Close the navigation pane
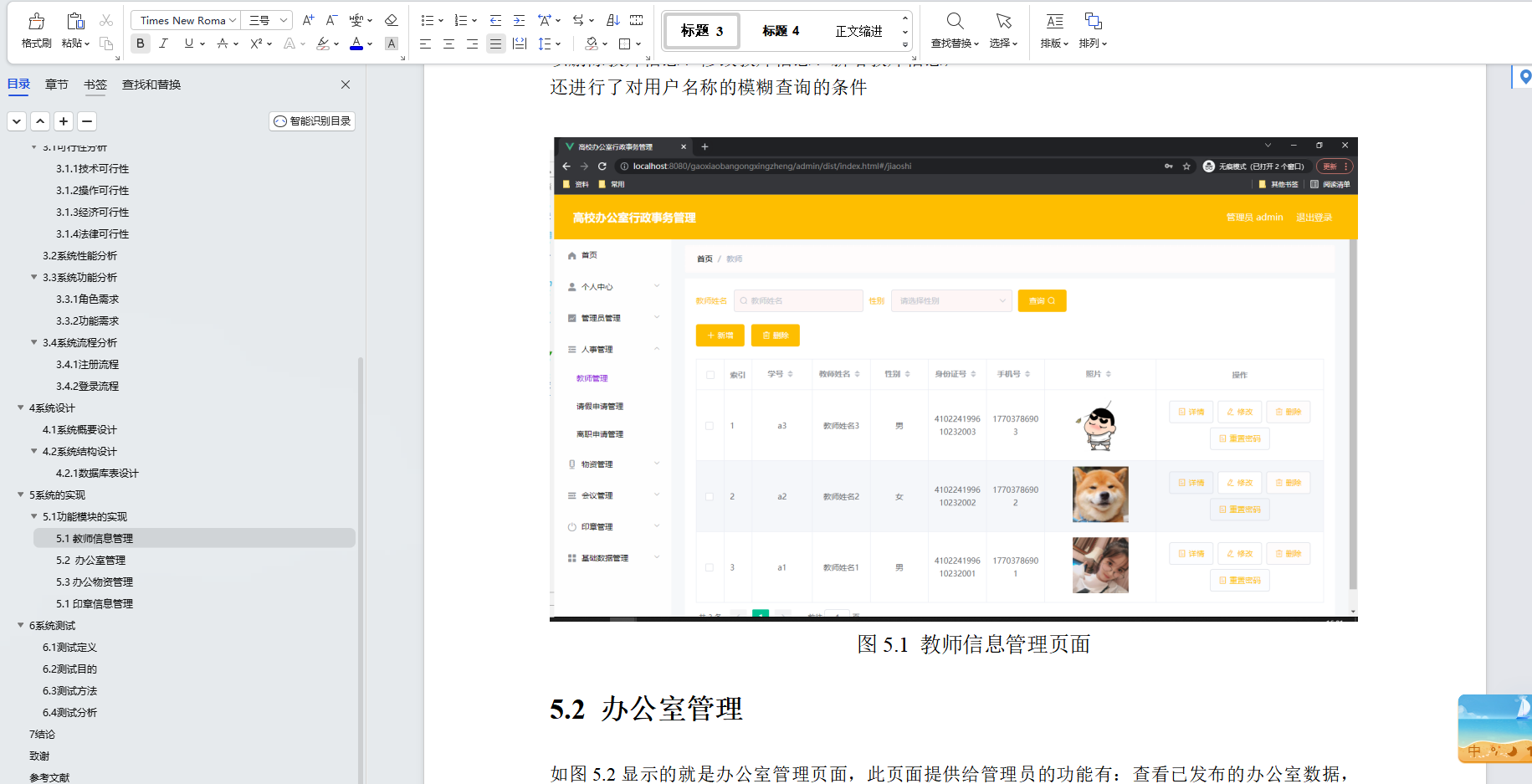The width and height of the screenshot is (1532, 784). (x=346, y=85)
